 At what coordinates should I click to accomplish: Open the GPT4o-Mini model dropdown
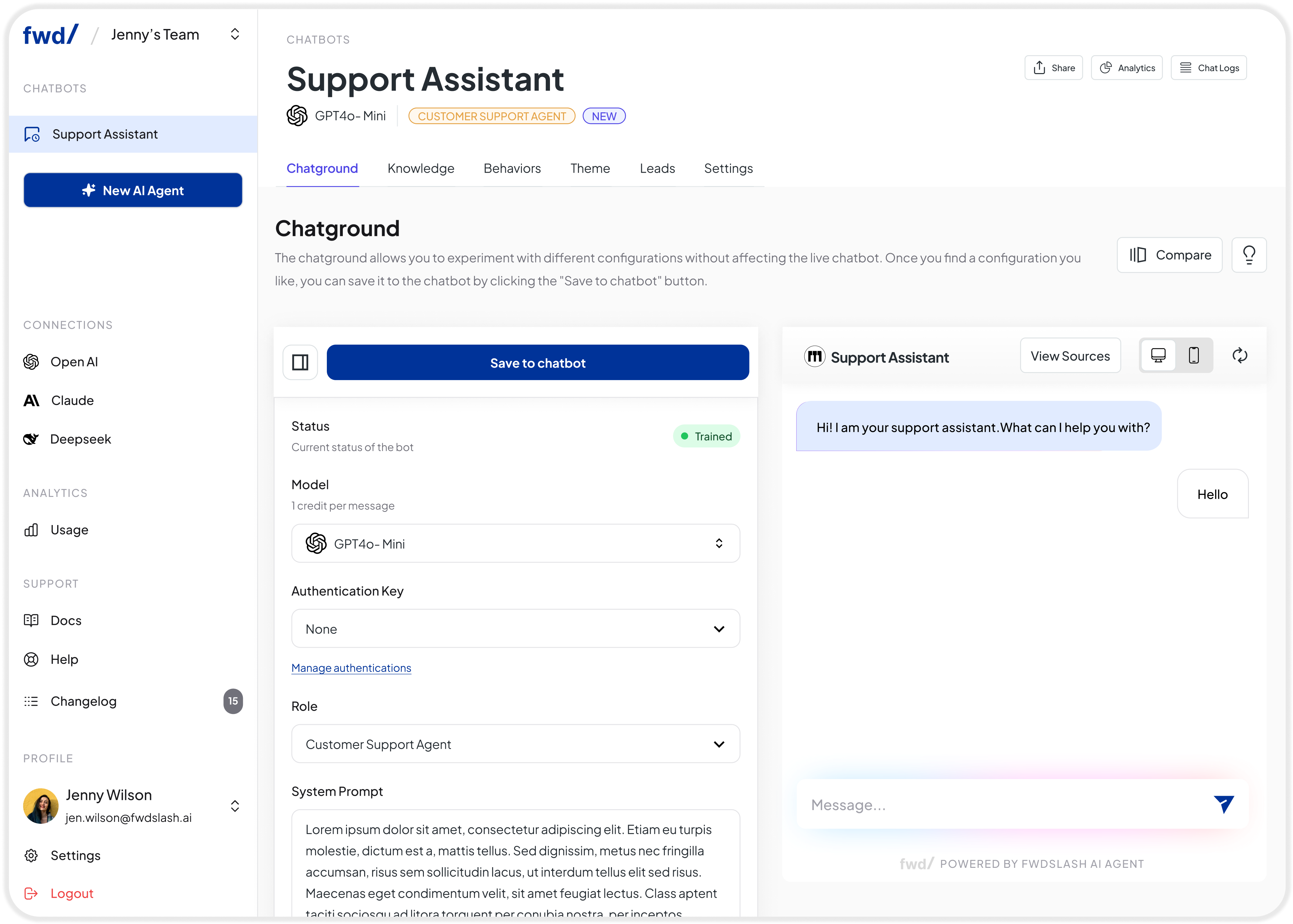515,543
